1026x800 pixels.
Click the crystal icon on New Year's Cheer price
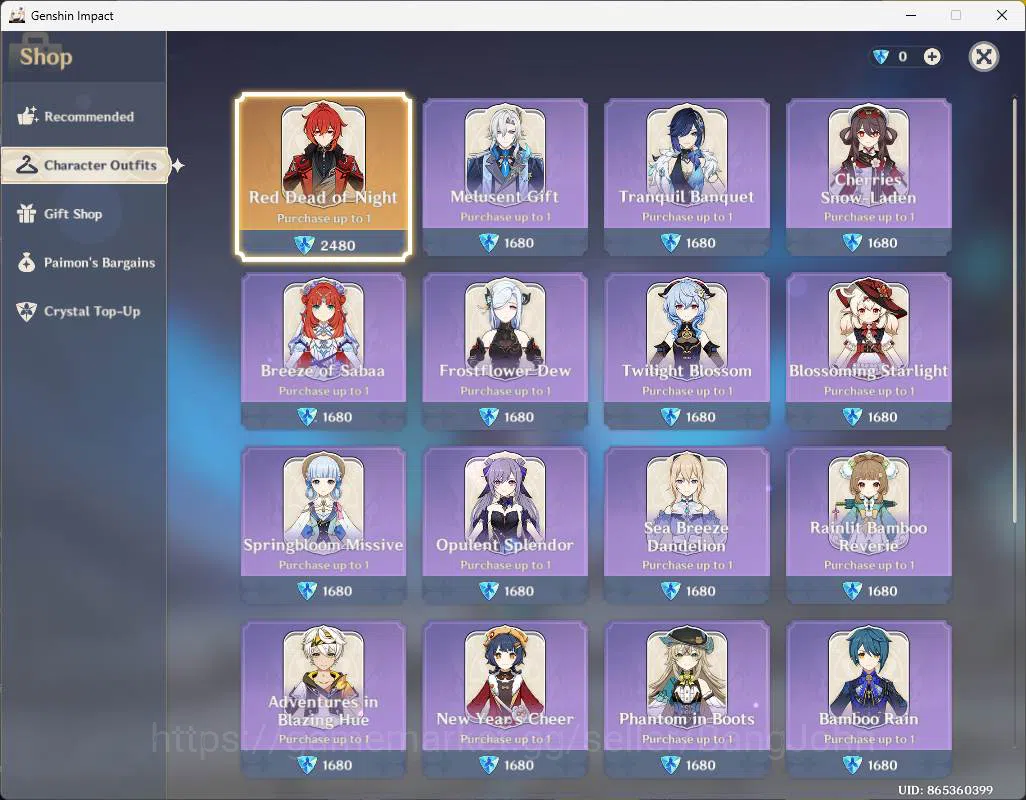pyautogui.click(x=489, y=765)
